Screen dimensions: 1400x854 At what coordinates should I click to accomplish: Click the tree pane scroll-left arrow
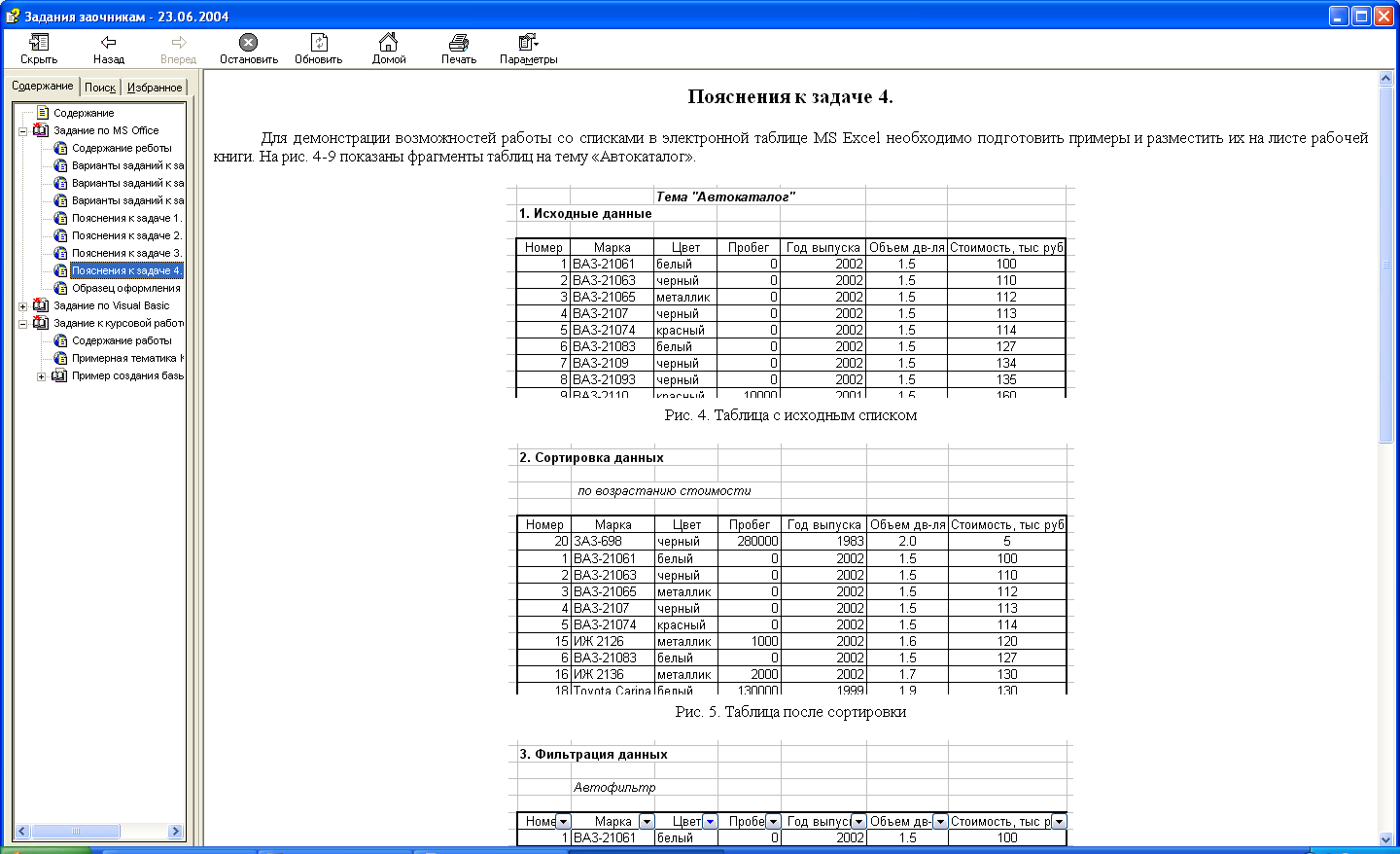(21, 832)
